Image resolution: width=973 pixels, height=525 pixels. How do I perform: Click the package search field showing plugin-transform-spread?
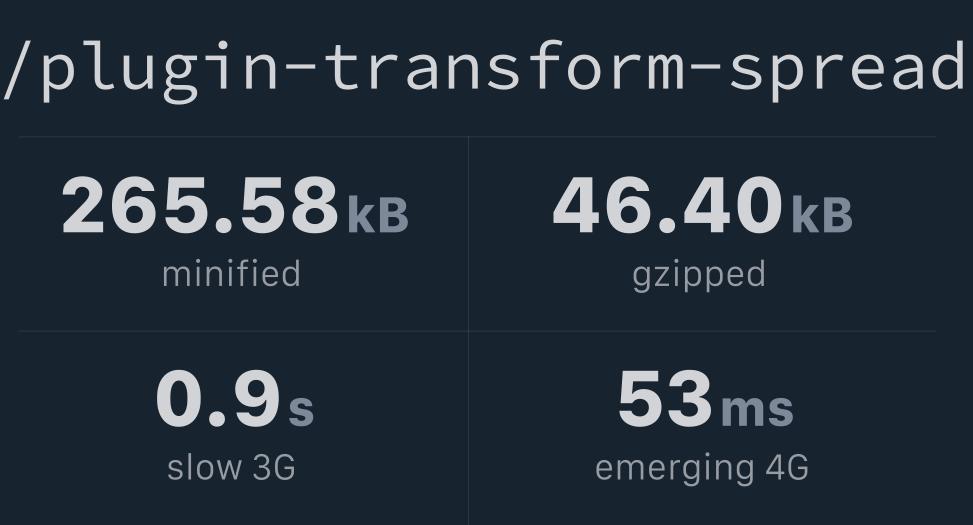click(x=486, y=70)
